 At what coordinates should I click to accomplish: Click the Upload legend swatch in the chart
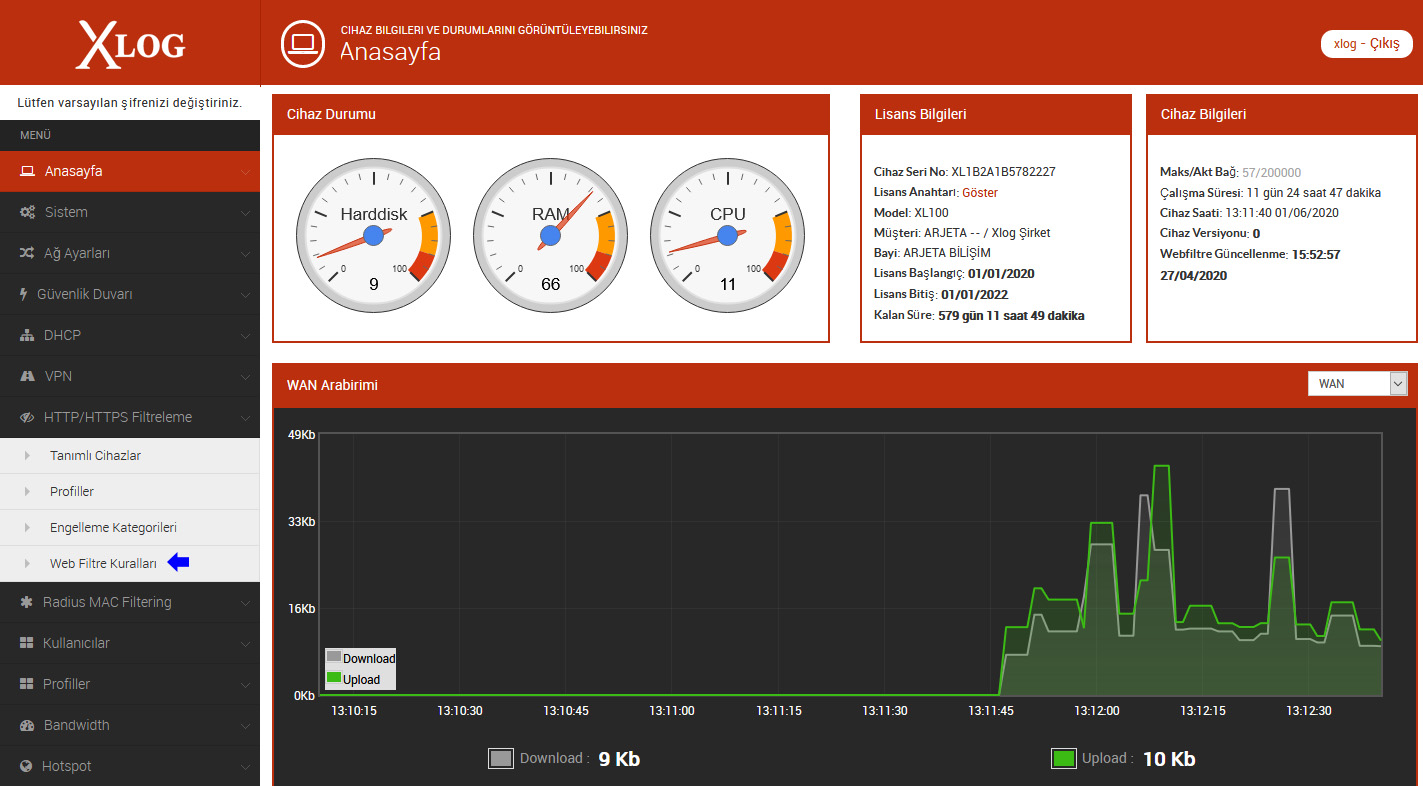pos(334,678)
